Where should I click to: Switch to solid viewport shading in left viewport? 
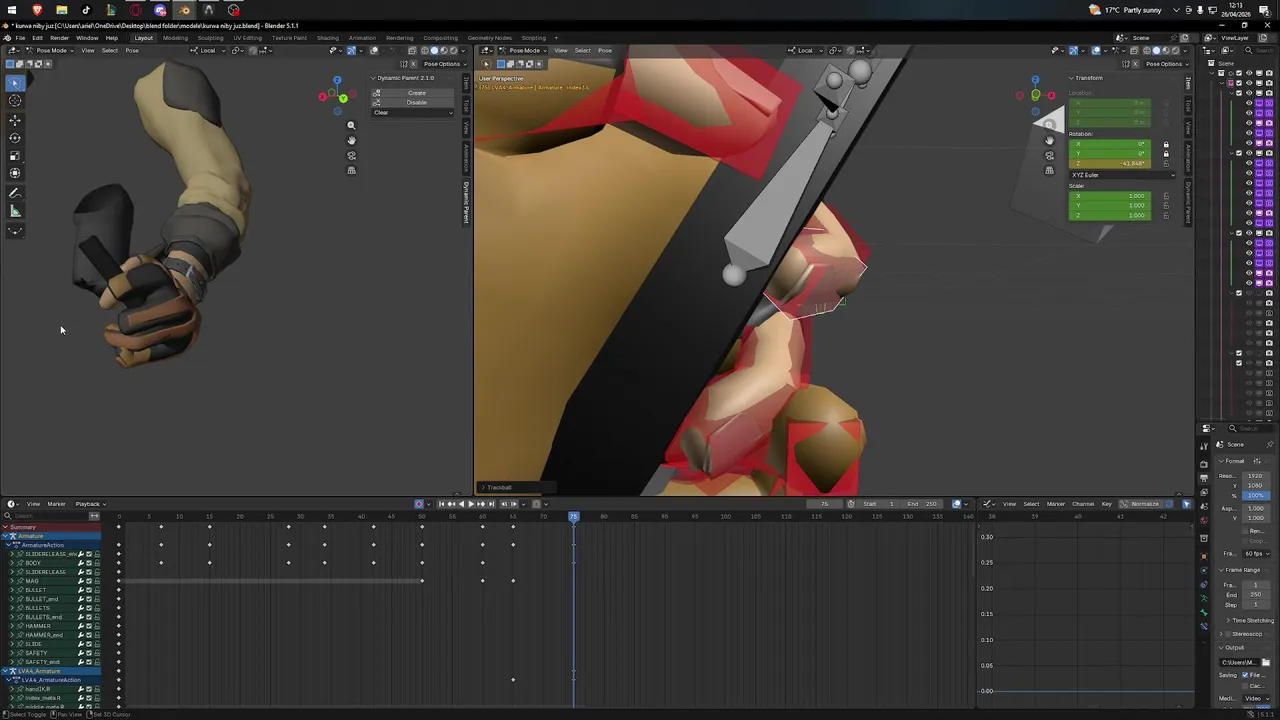(x=433, y=50)
